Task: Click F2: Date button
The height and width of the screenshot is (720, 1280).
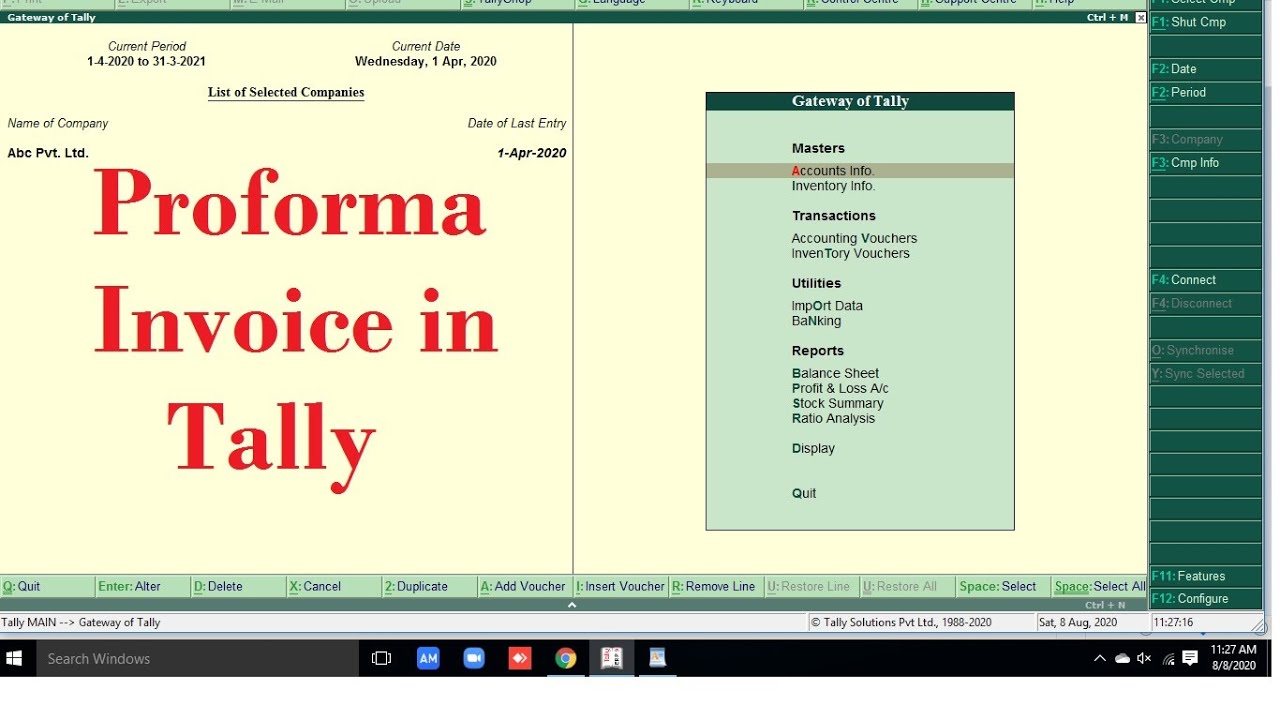Action: 1205,69
